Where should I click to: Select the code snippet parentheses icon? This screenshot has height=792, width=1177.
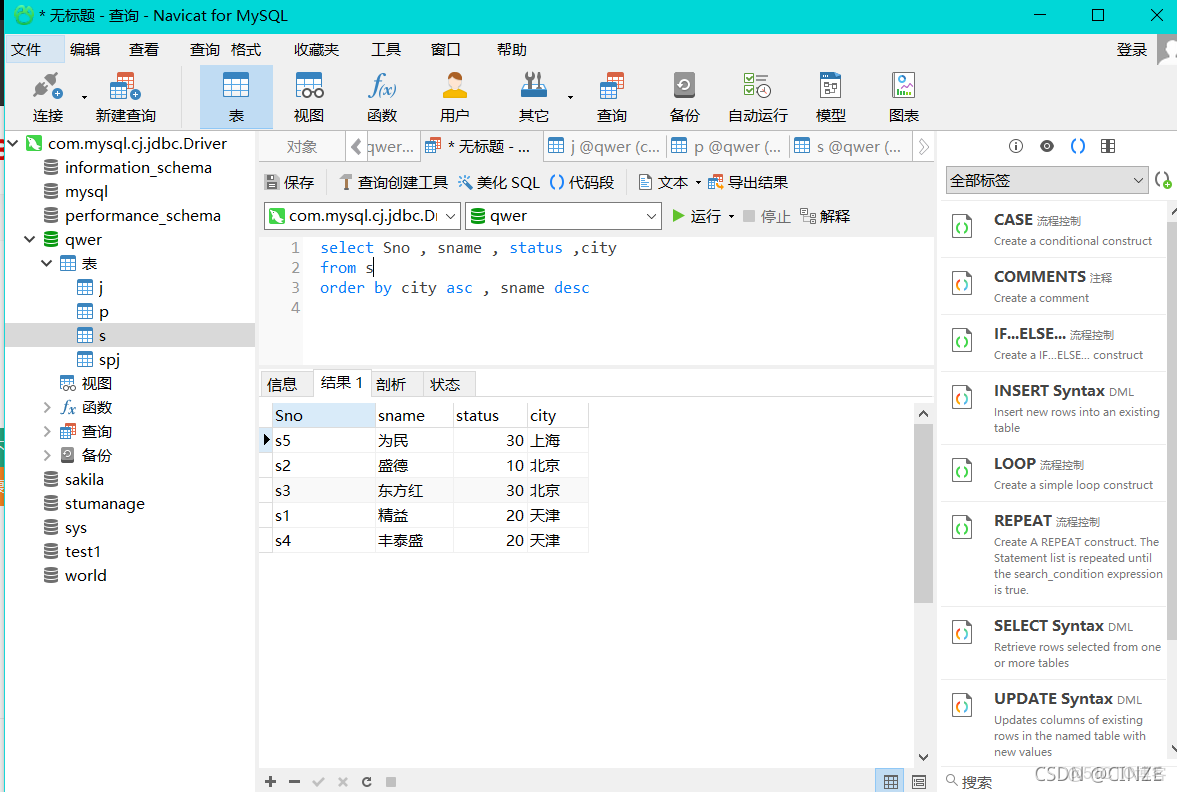(1077, 146)
